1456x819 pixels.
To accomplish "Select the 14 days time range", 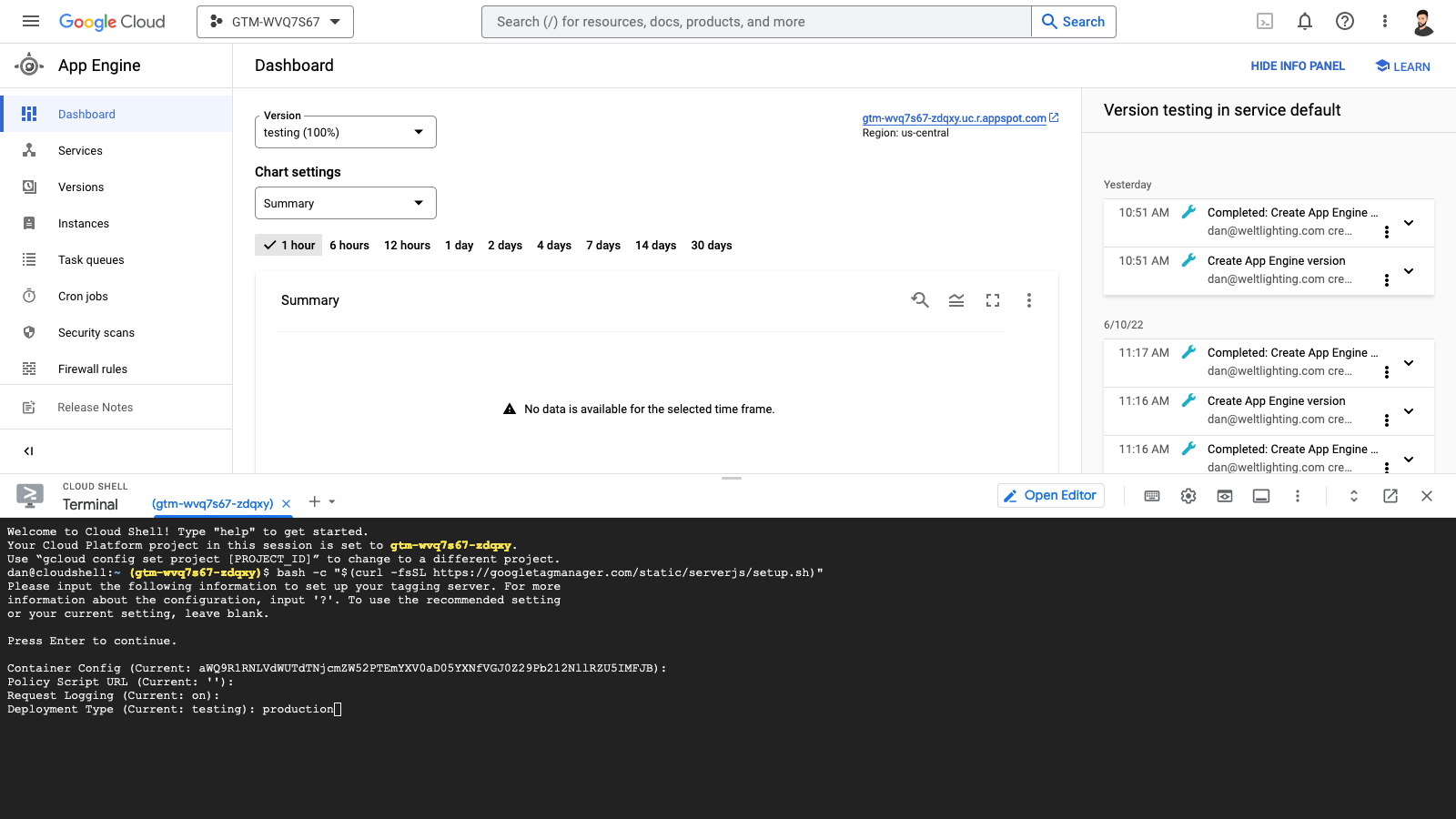I will (656, 245).
